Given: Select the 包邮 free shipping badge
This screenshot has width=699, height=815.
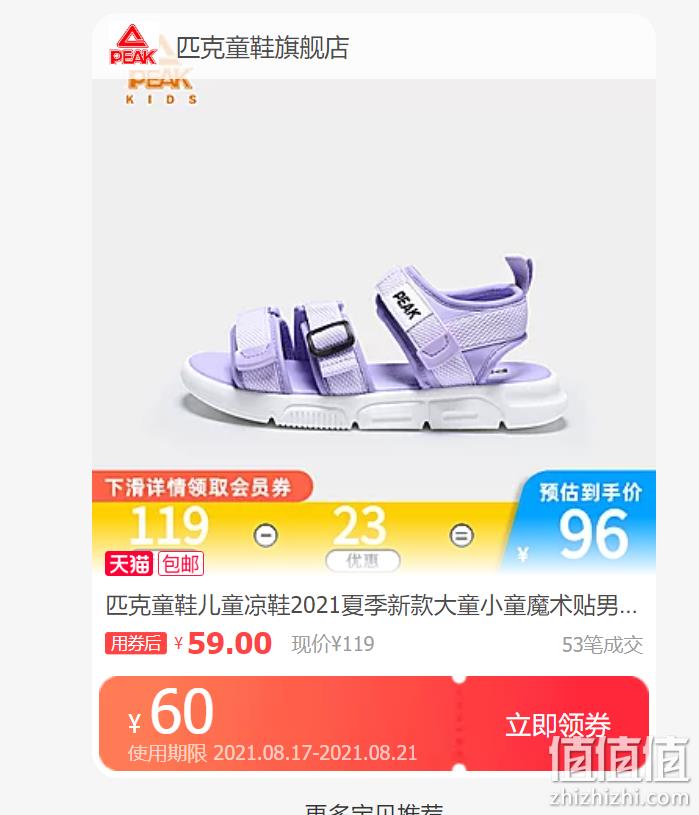Looking at the screenshot, I should 181,564.
